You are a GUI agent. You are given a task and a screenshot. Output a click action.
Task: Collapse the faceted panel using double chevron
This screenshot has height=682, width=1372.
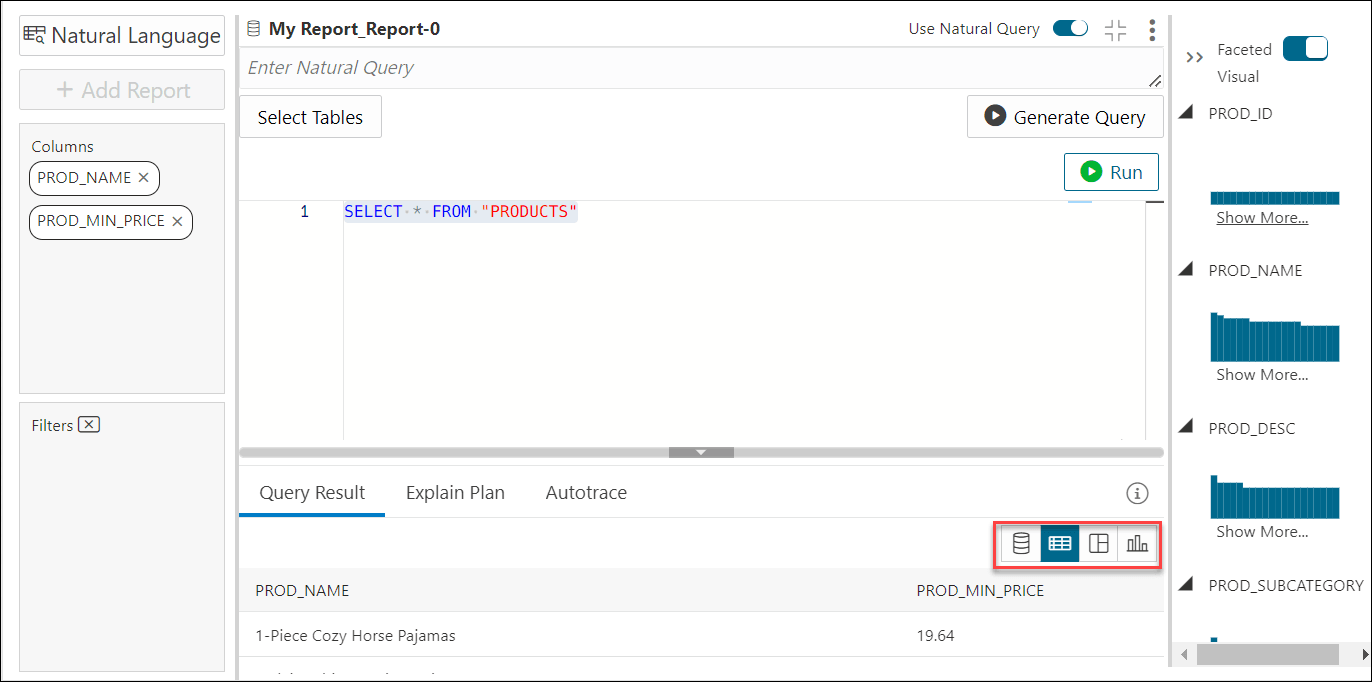1194,58
